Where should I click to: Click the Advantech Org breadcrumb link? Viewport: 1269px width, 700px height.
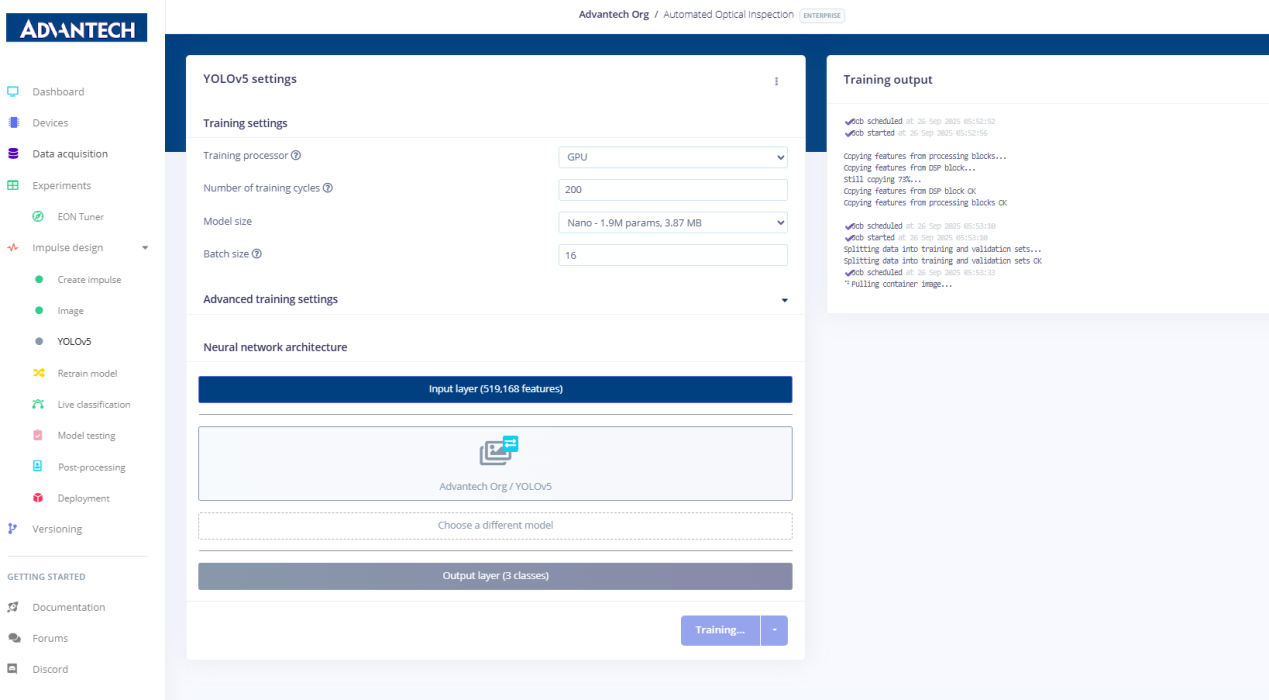coord(613,15)
